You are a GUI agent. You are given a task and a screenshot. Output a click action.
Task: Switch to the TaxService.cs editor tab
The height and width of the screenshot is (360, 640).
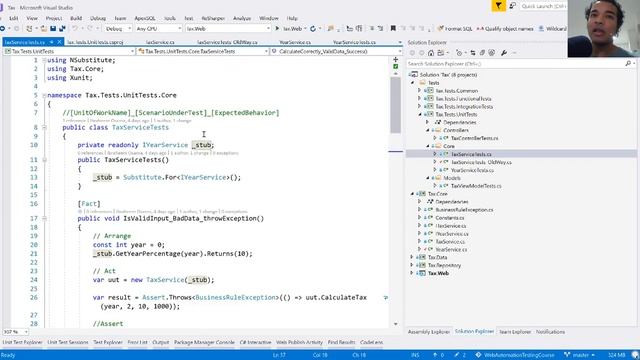point(160,42)
